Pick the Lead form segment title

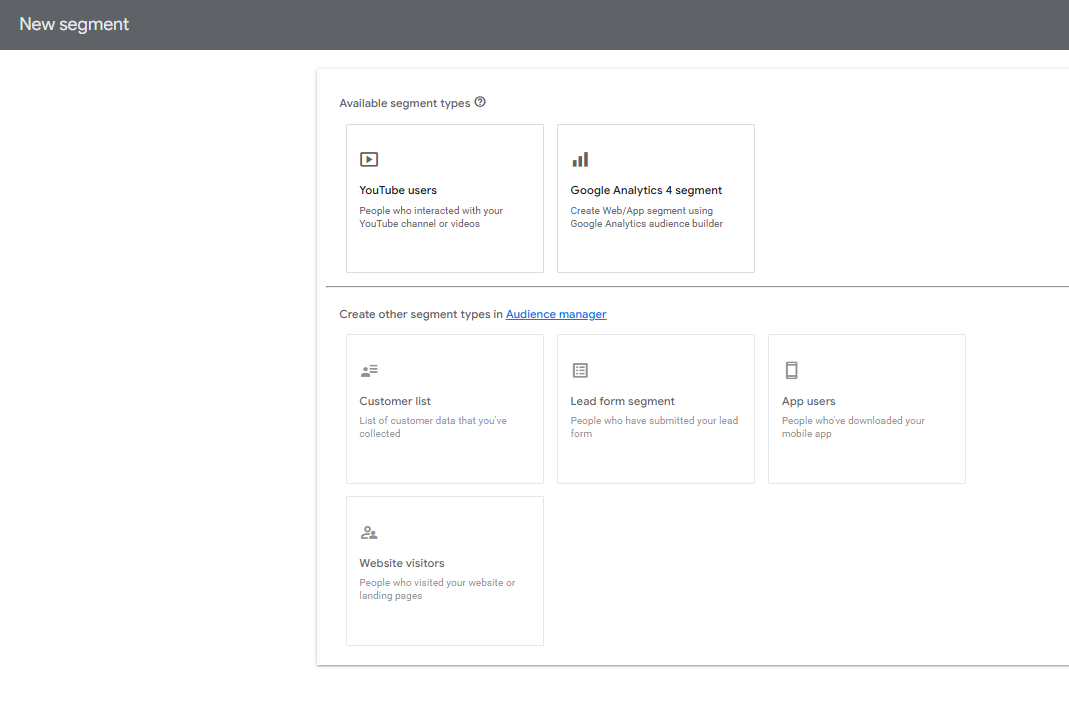coord(622,401)
